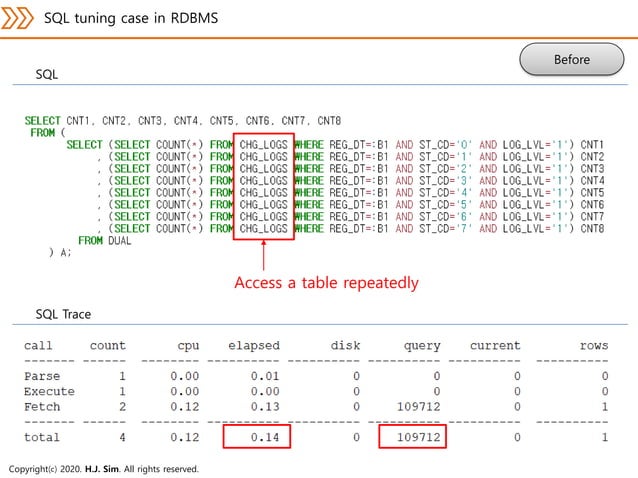Click Fetch row cpu value 0.12

(x=185, y=407)
